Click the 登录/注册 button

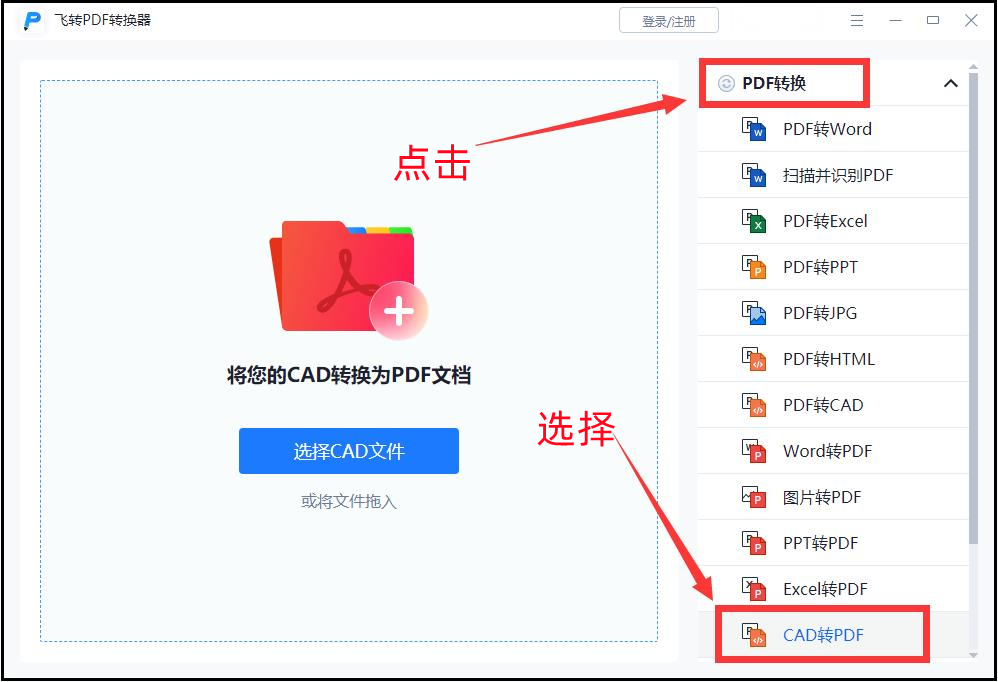669,20
